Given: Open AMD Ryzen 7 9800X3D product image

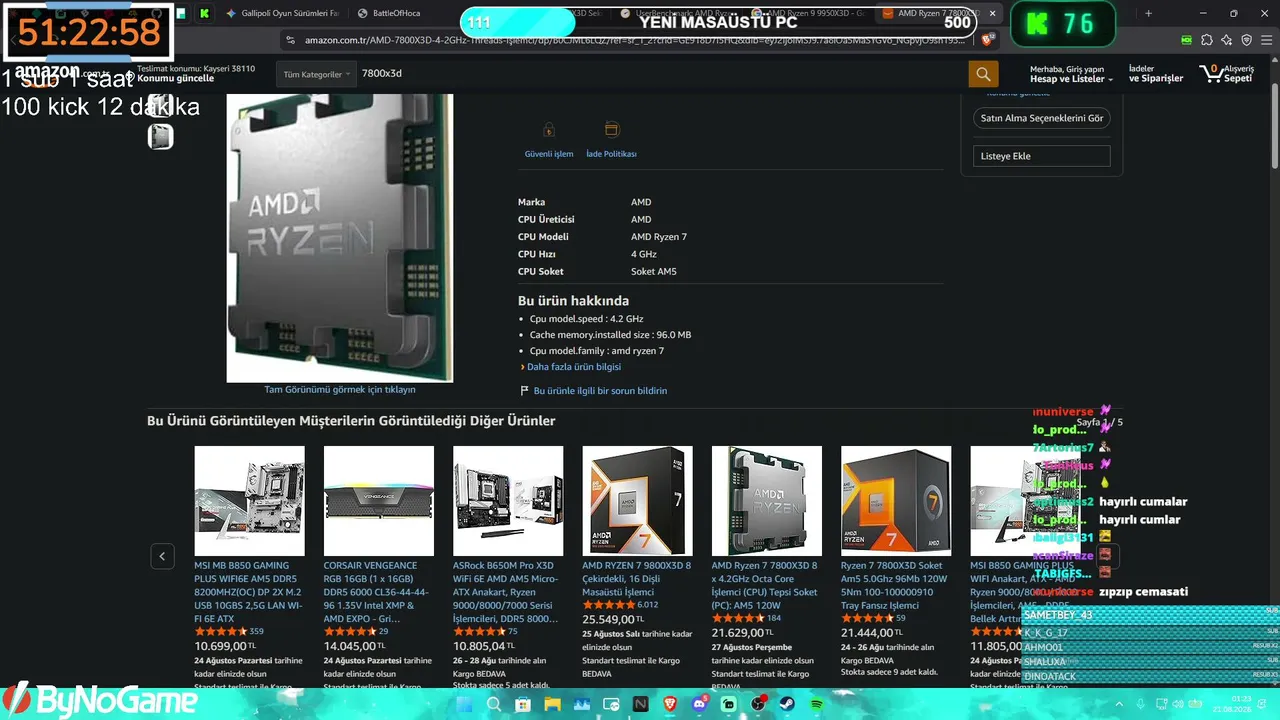Looking at the screenshot, I should [637, 501].
